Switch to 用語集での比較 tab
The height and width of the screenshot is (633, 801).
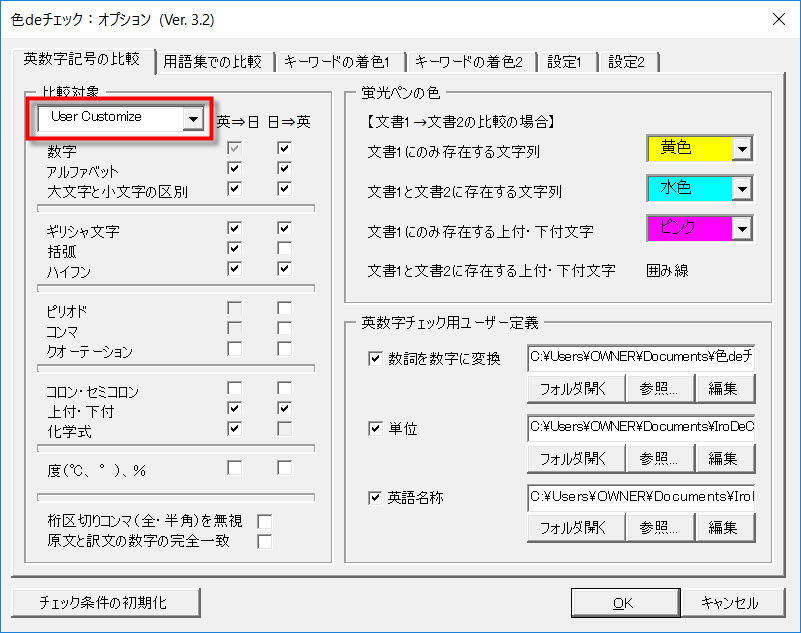tap(212, 62)
